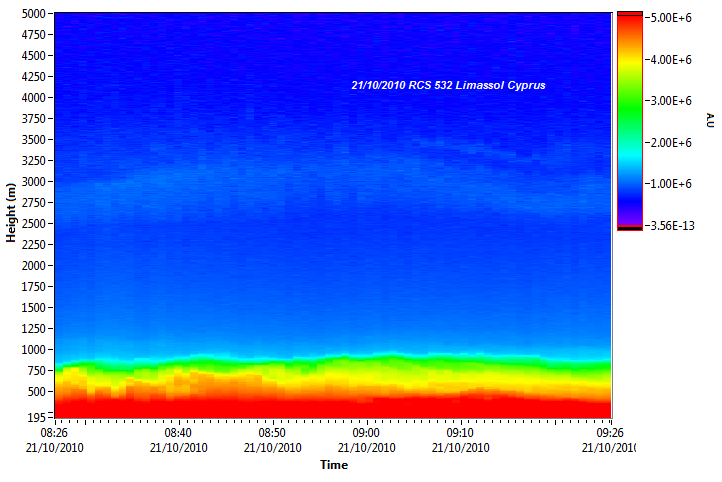Viewport: 722px width, 482px height.
Task: Click the 5.00E+6 color scale maximum value
Action: (x=670, y=18)
